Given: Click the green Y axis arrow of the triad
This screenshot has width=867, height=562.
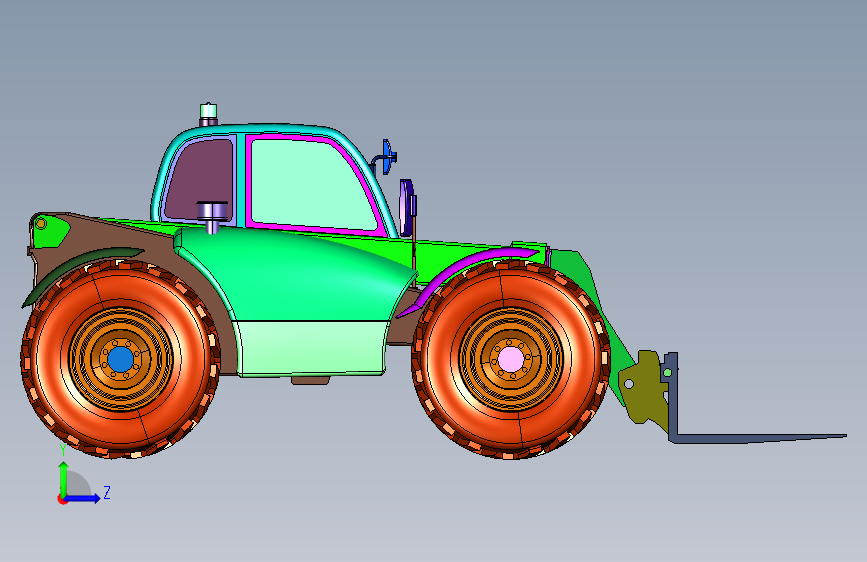Looking at the screenshot, I should [x=63, y=478].
